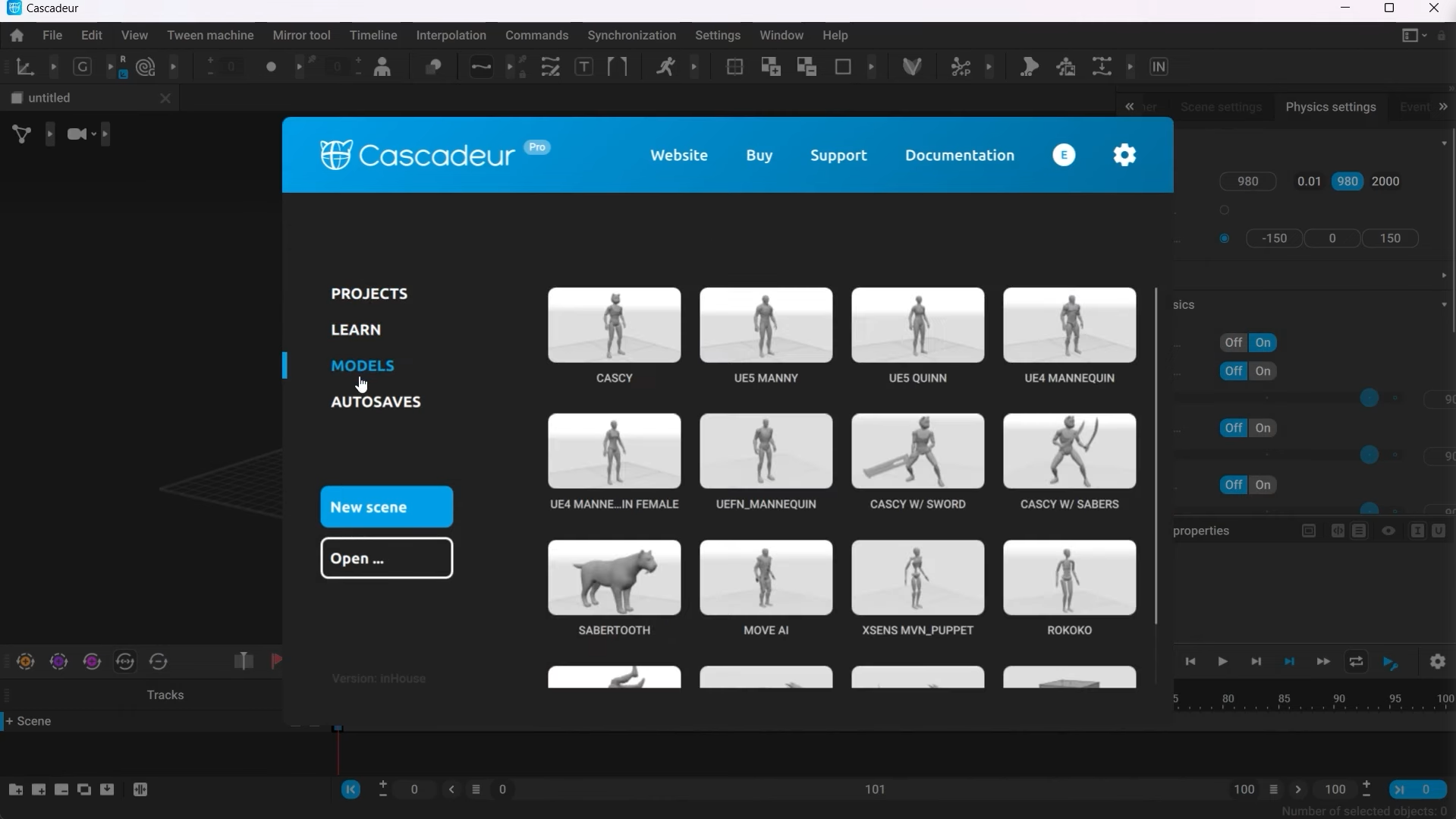The width and height of the screenshot is (1456, 819).
Task: Click the nodes +P toolbar icon
Action: (961, 67)
